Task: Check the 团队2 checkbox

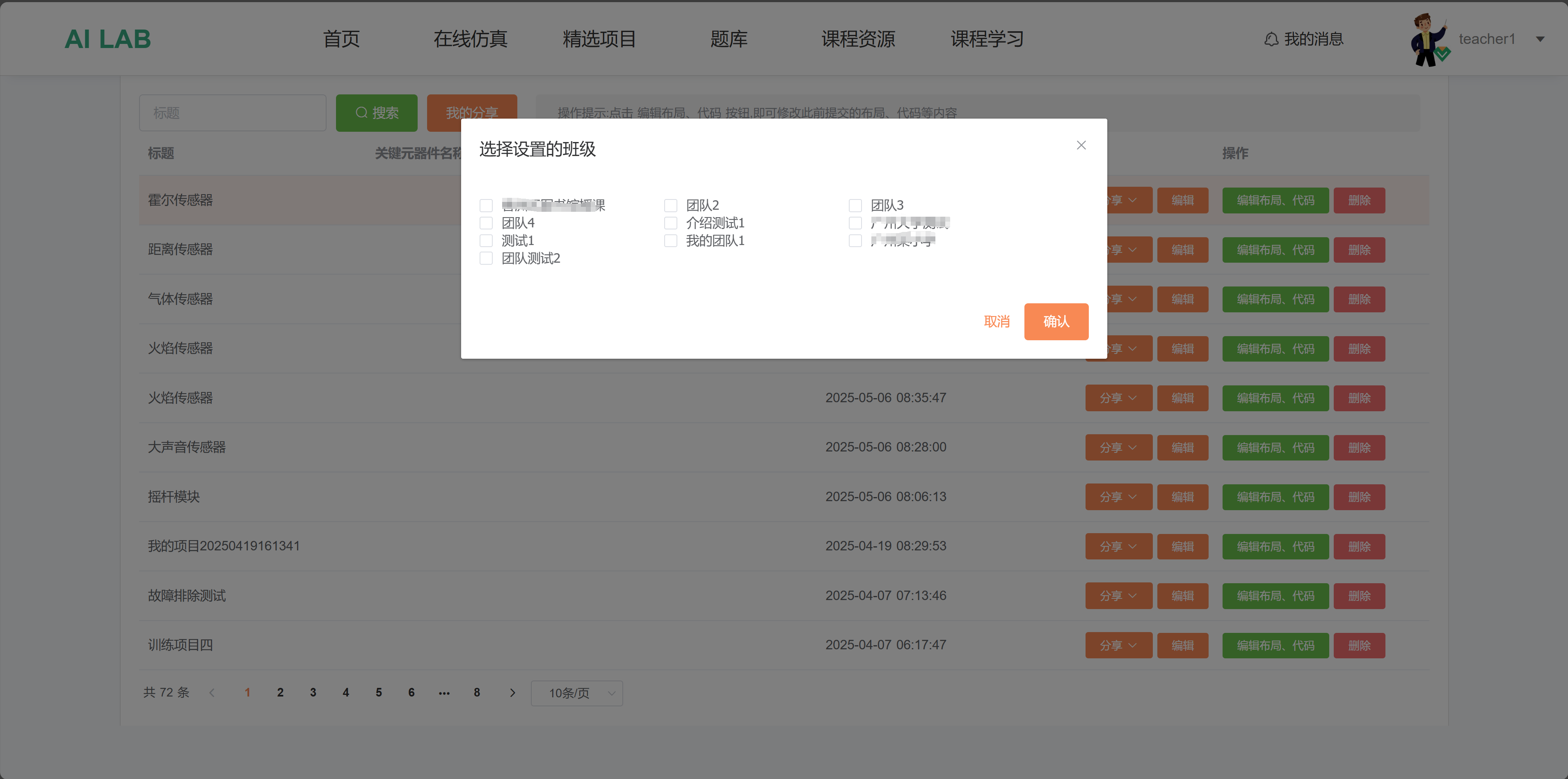Action: coord(670,205)
